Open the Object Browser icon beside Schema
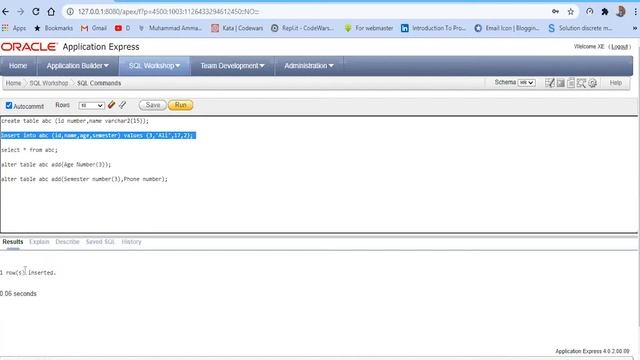This screenshot has height=360, width=640. click(550, 83)
